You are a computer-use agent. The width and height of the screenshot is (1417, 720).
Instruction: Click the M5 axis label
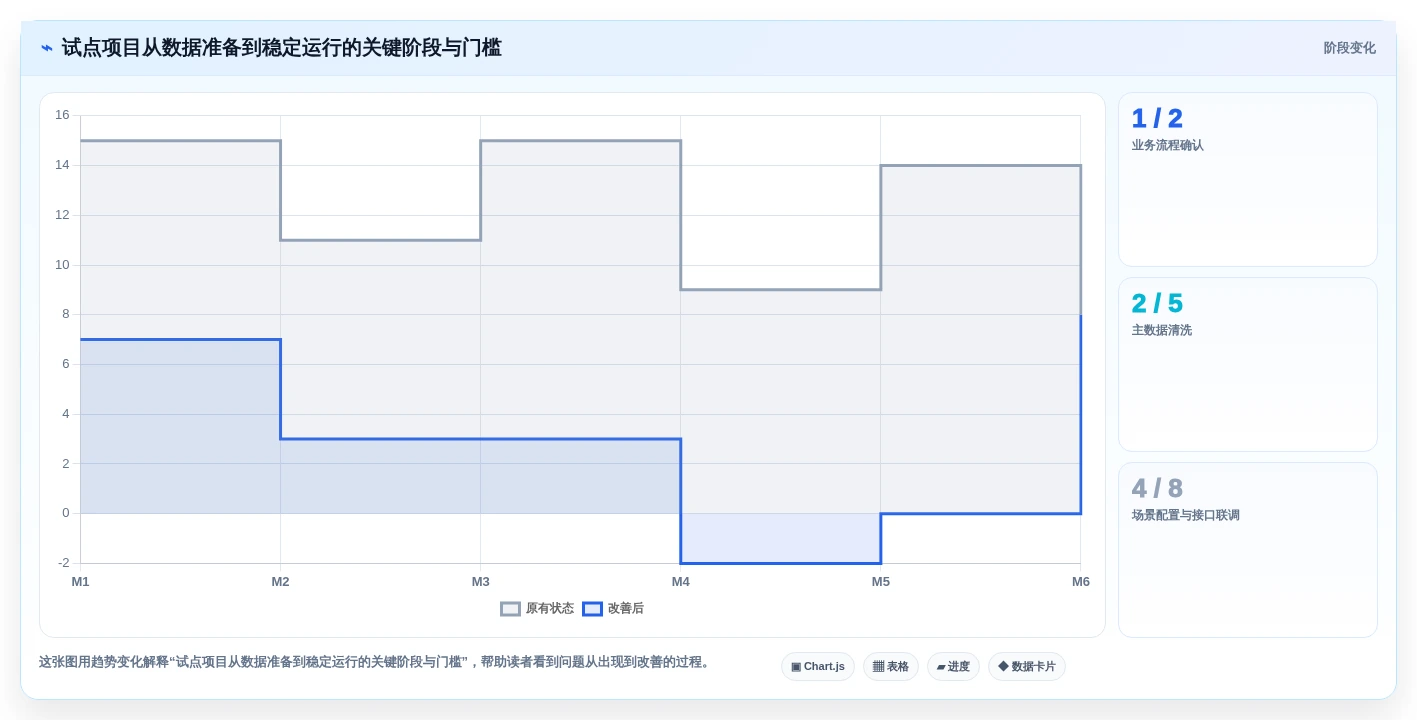[880, 582]
